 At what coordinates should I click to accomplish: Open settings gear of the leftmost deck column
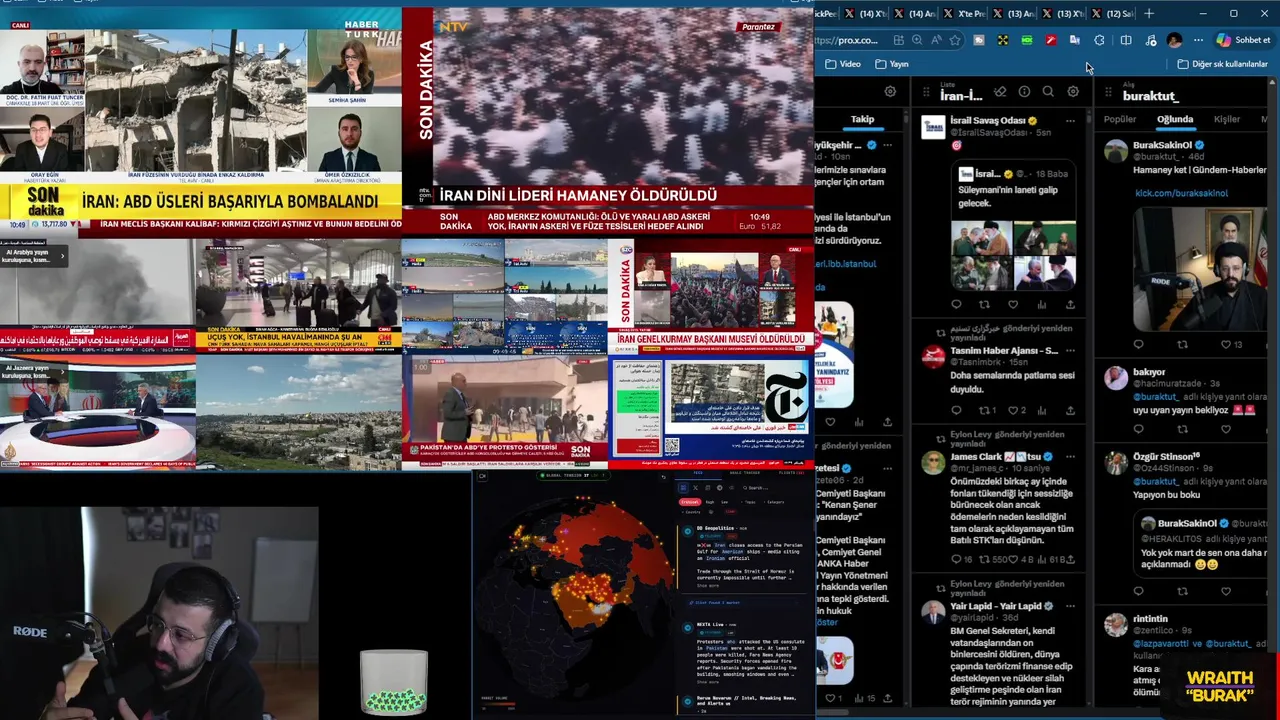(x=890, y=92)
